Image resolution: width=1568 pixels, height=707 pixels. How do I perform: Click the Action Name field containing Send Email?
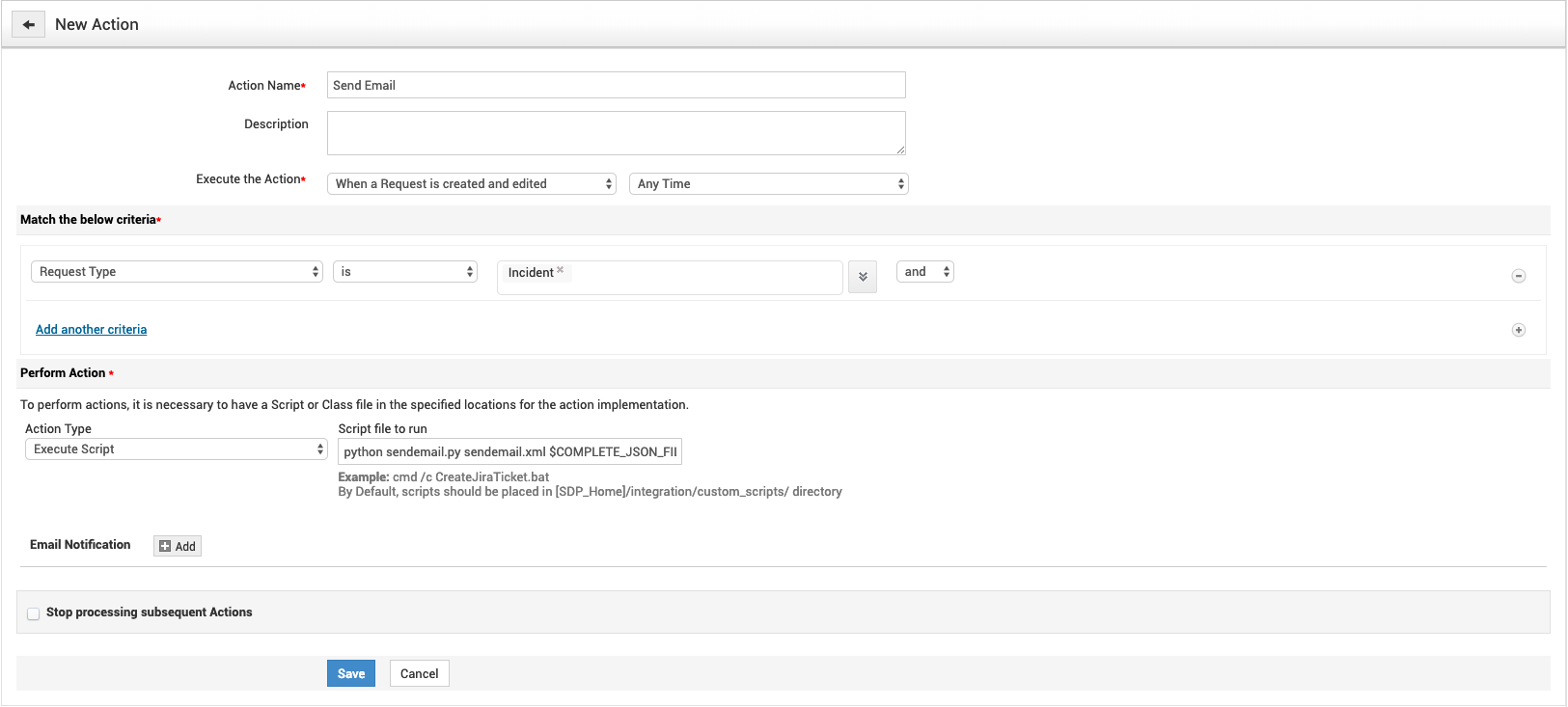[617, 85]
